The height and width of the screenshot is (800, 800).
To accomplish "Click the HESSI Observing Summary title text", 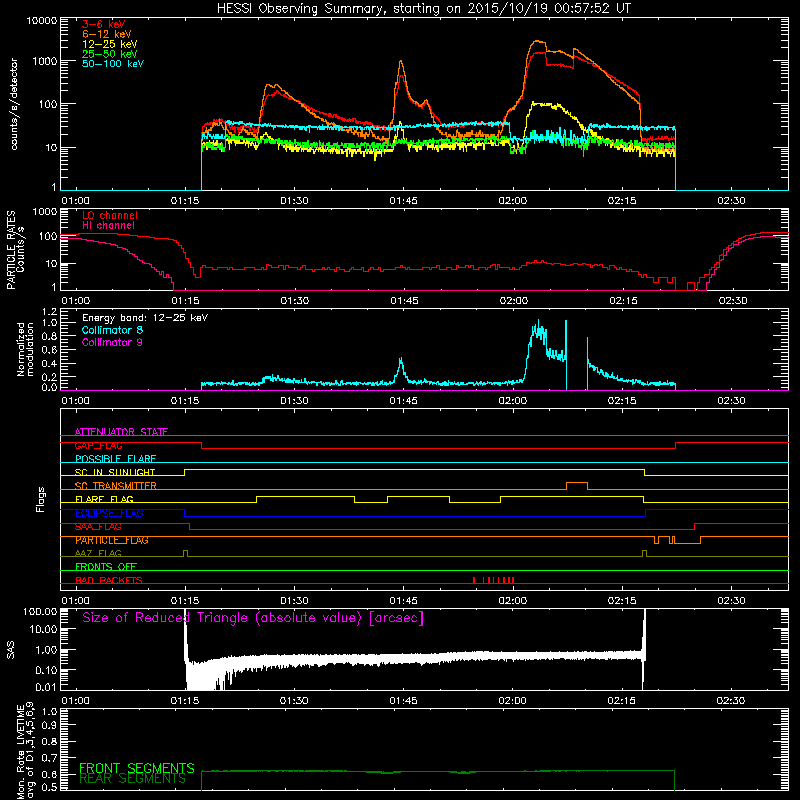I will click(x=424, y=9).
